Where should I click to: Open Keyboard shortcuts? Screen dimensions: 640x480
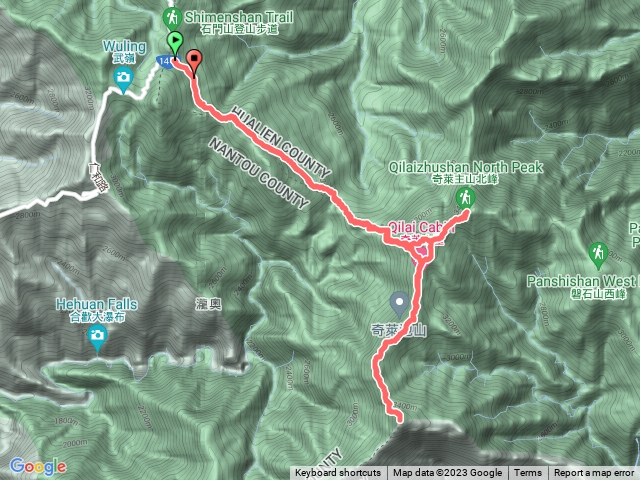[x=338, y=473]
